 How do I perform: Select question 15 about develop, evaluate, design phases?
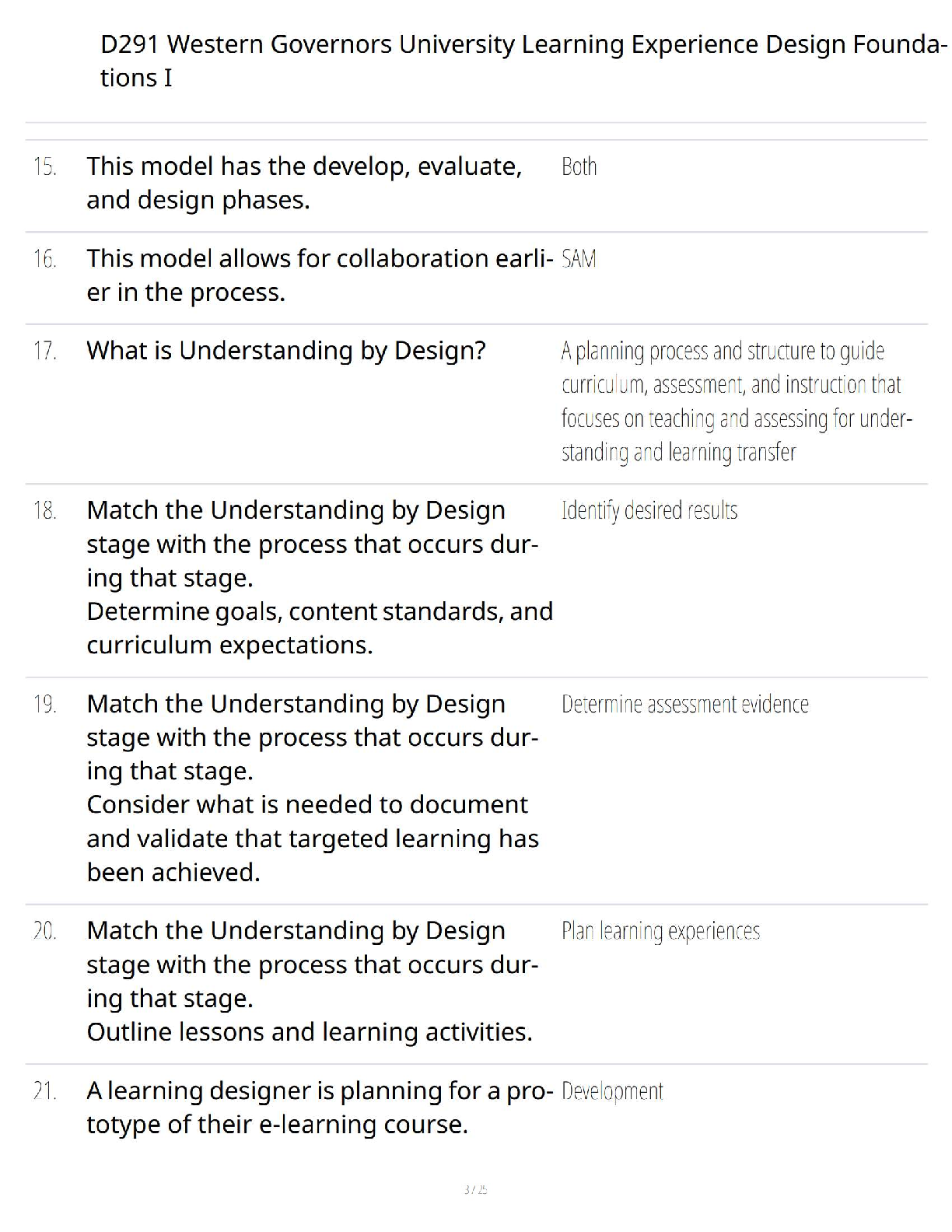304,183
